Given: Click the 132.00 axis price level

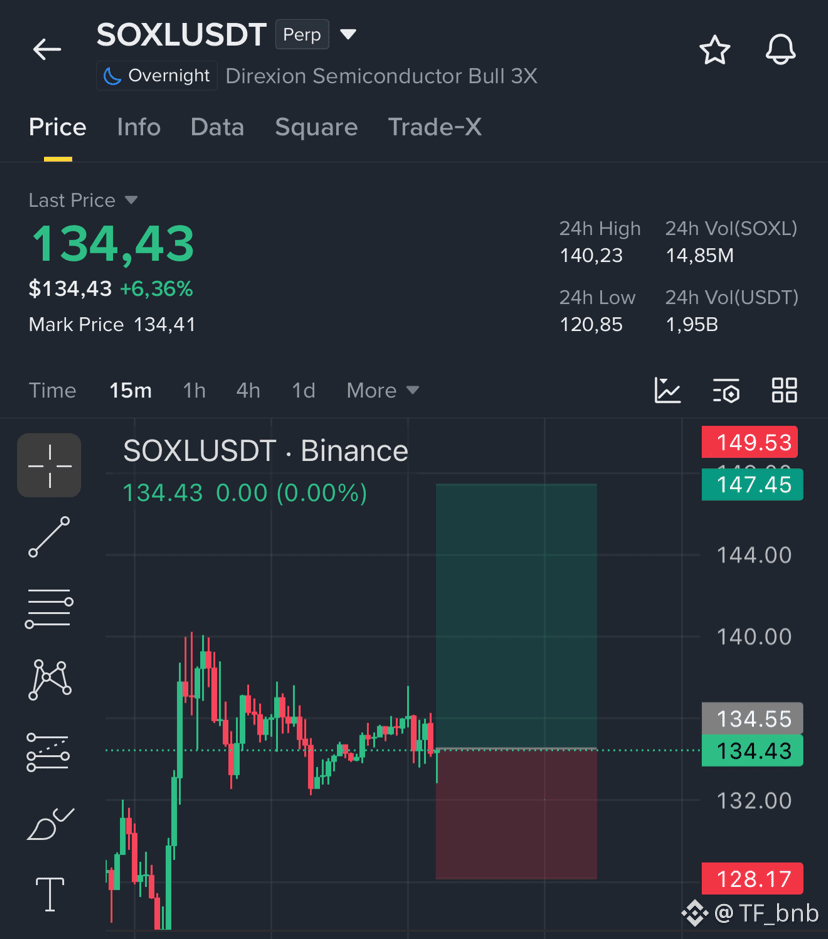Looking at the screenshot, I should [754, 801].
